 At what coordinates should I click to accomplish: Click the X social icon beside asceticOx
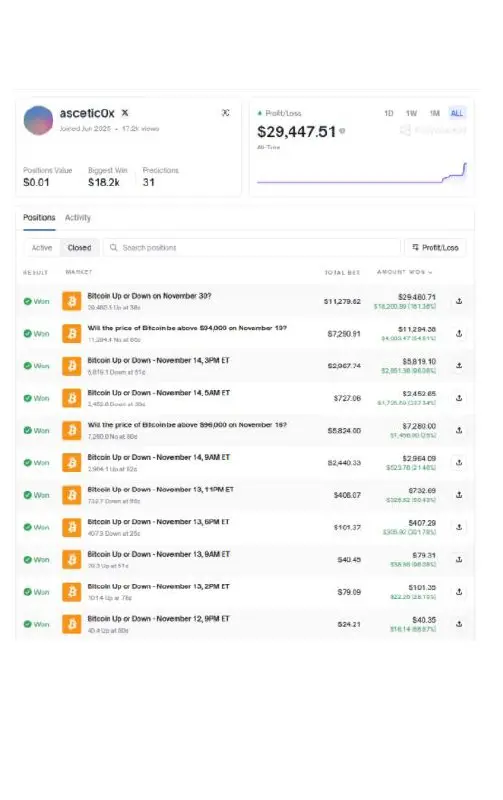tap(125, 113)
